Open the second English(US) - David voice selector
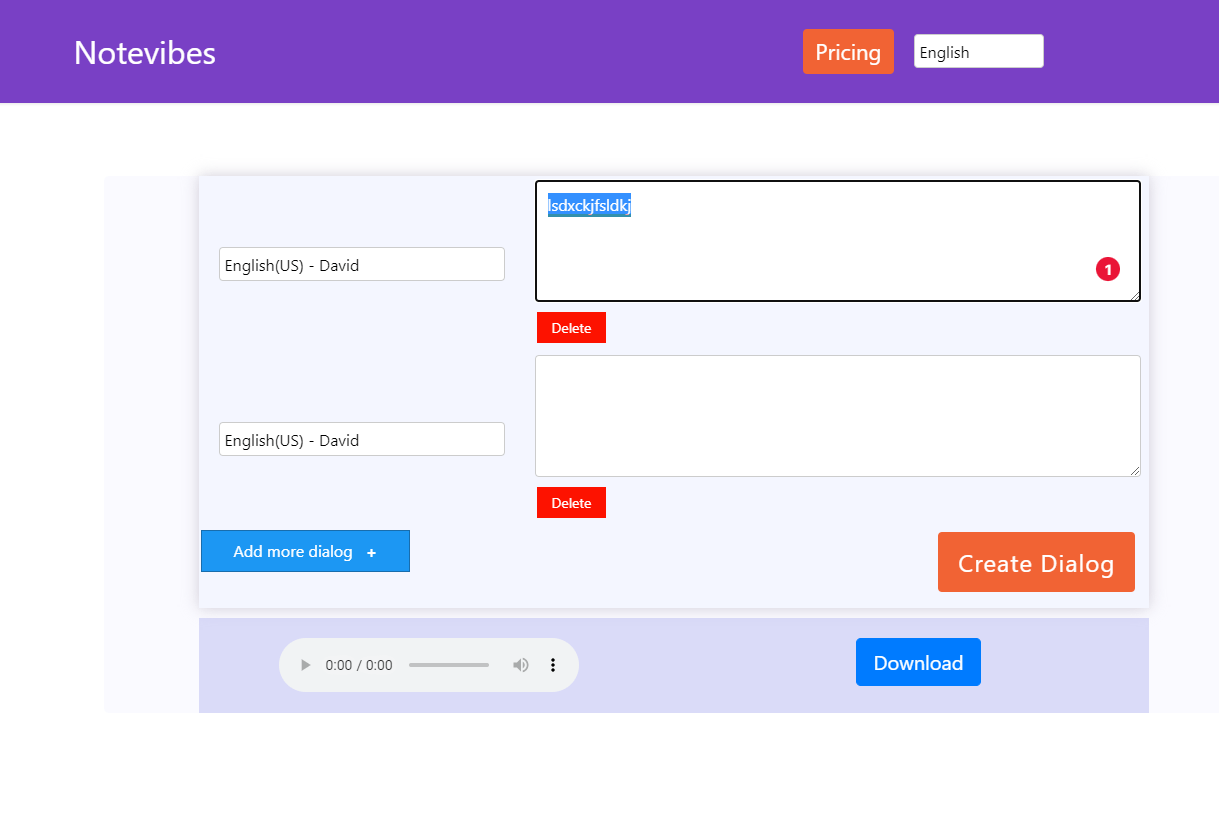This screenshot has height=828, width=1219. (x=361, y=438)
